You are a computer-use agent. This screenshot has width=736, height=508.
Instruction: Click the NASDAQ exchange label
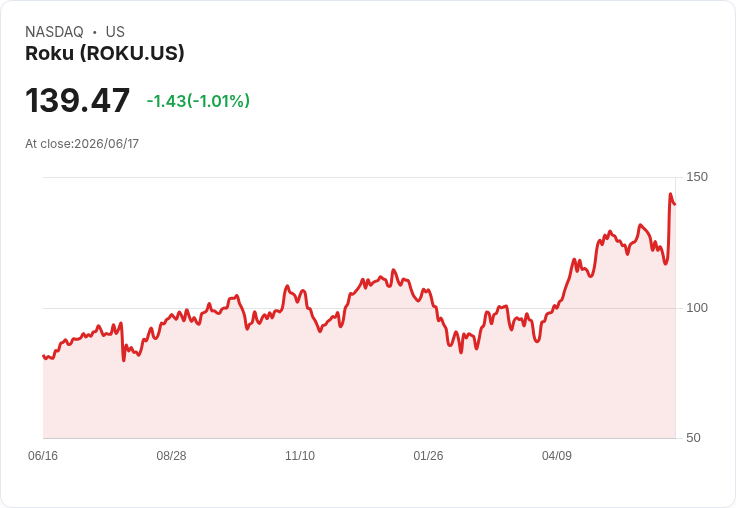(x=54, y=32)
